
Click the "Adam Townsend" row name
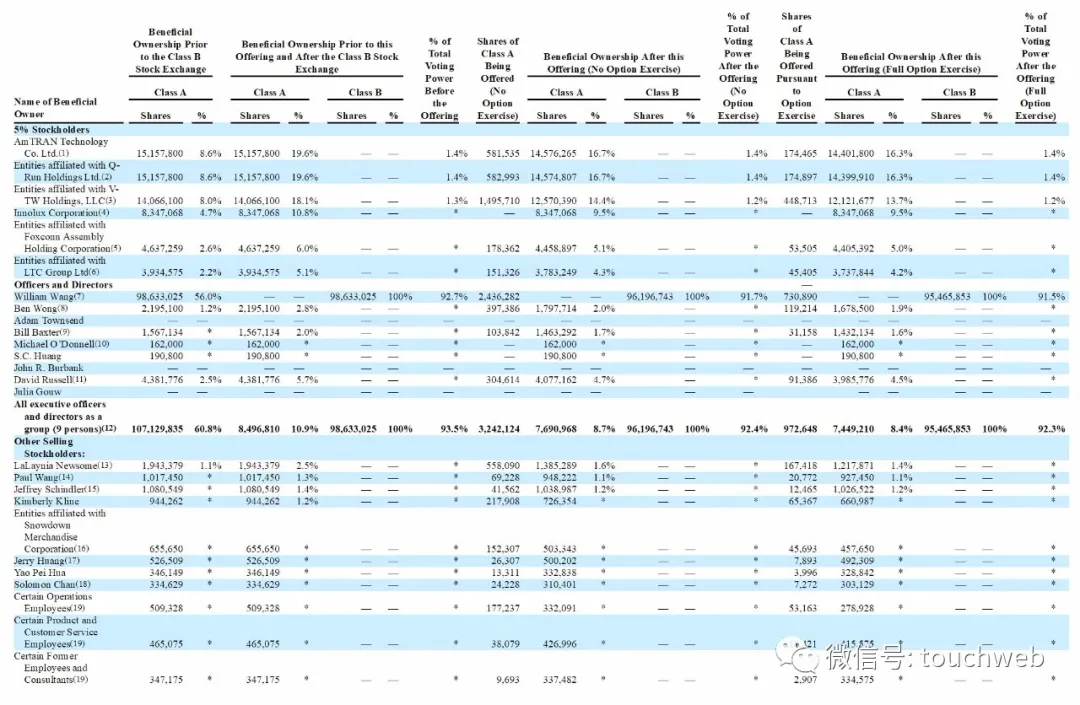49,320
